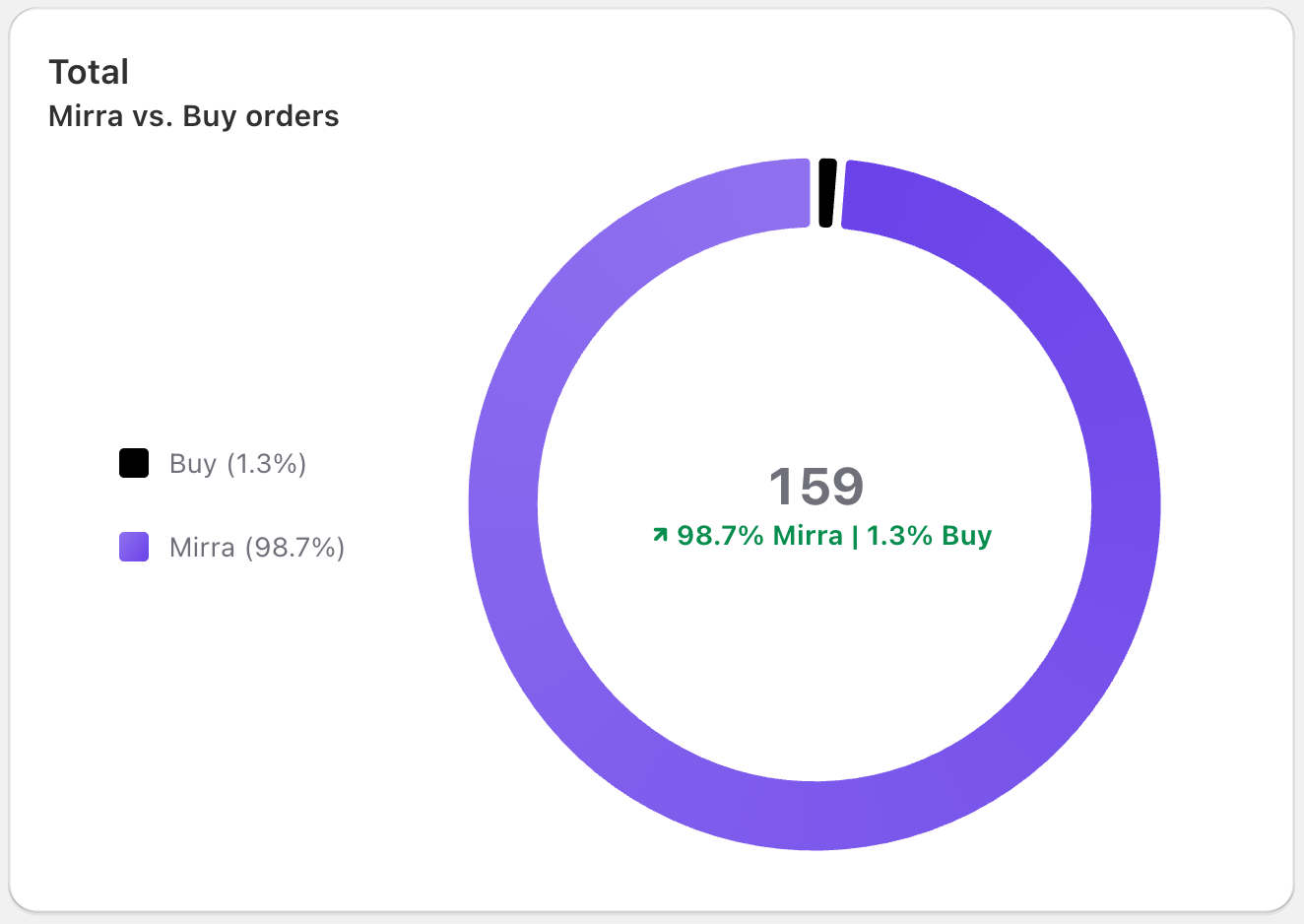Click the "Mirra vs. Buy orders" subtitle

pyautogui.click(x=194, y=116)
